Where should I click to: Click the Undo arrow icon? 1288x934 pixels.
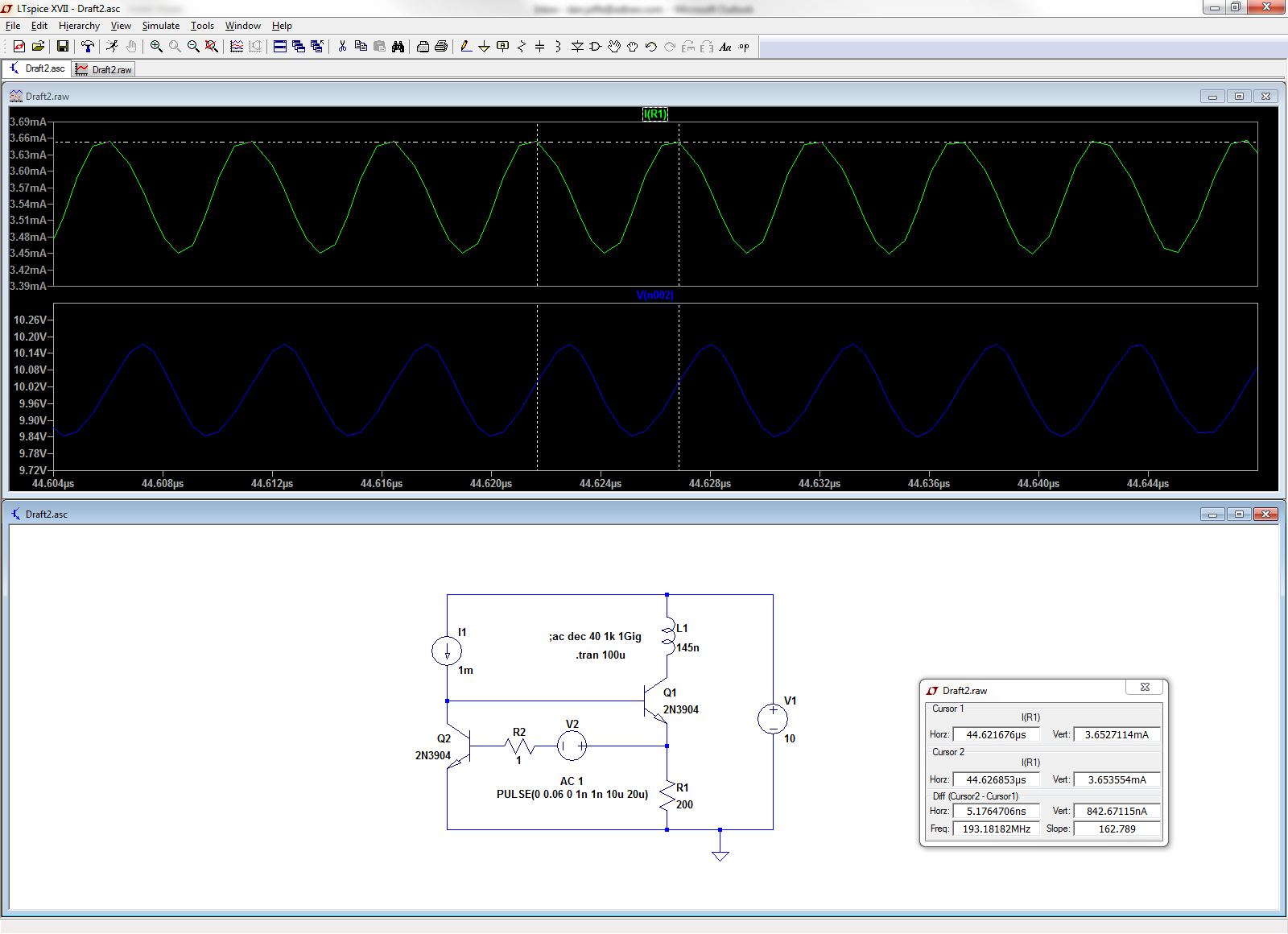[651, 47]
